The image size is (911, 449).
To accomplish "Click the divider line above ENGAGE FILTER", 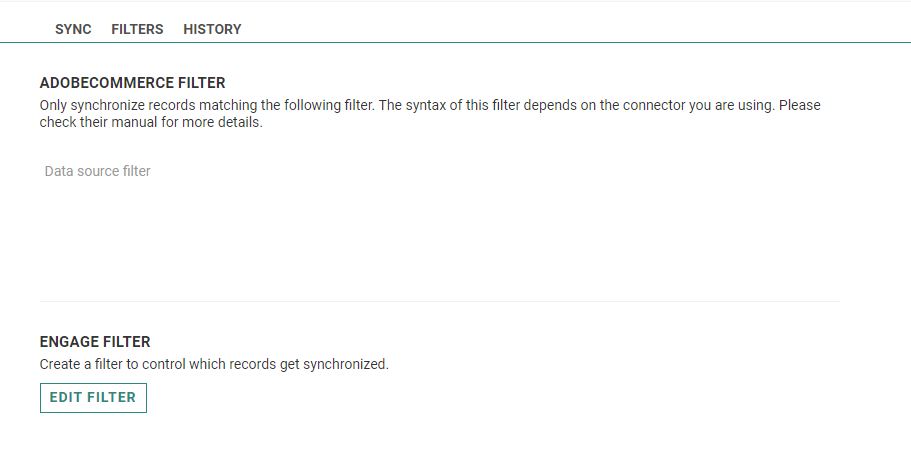I will (x=440, y=301).
